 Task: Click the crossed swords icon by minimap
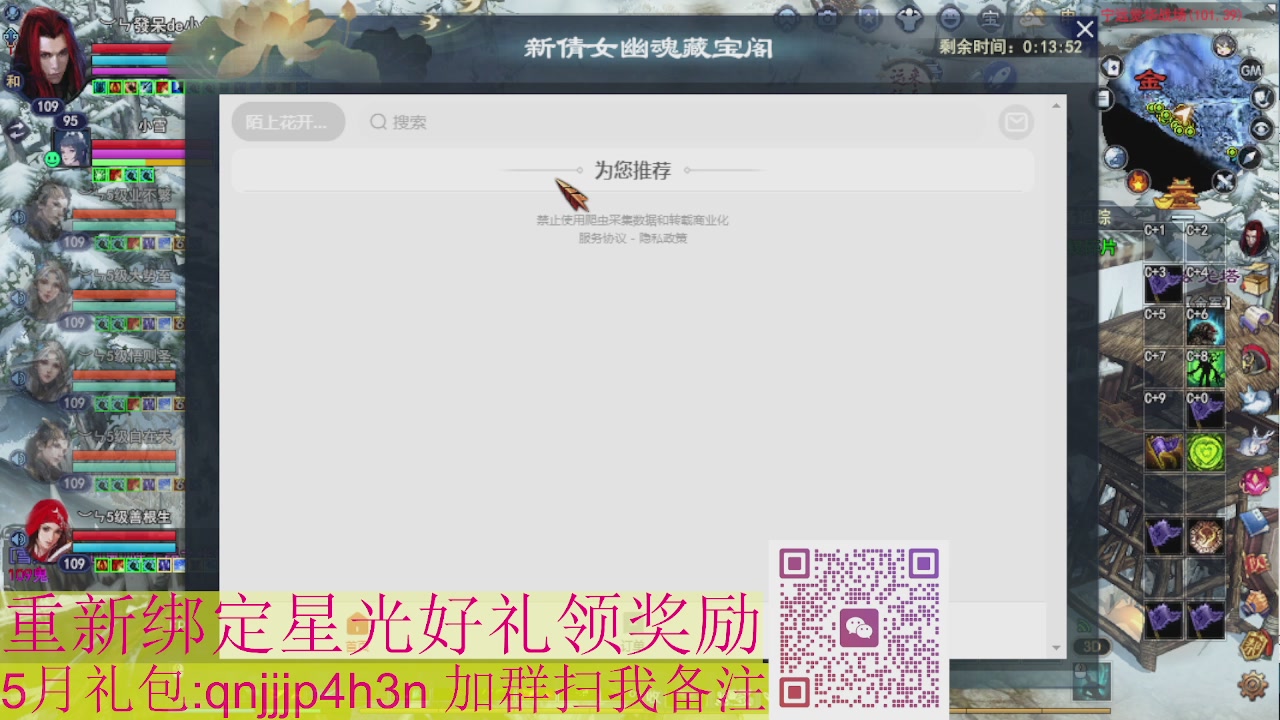pos(1224,181)
